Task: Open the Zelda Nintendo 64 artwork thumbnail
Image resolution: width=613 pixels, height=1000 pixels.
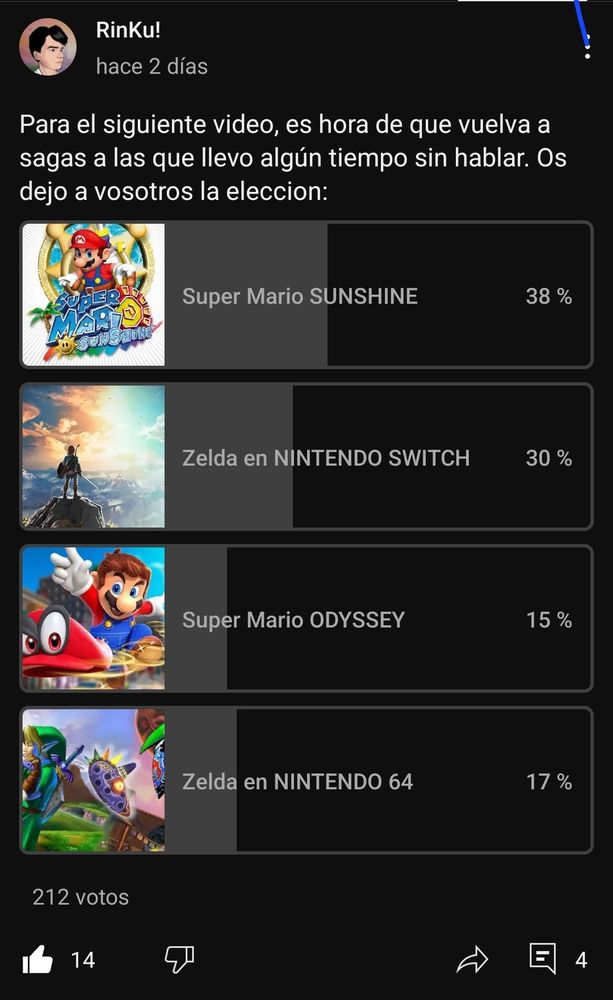Action: [93, 781]
